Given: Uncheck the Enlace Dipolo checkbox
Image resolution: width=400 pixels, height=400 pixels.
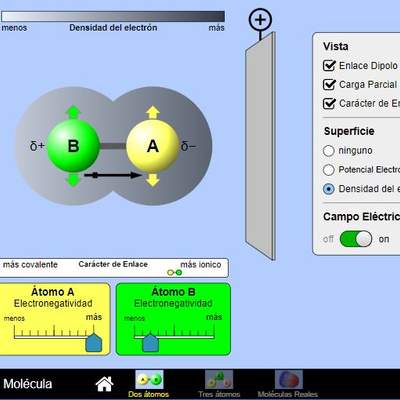Looking at the screenshot, I should tap(329, 65).
